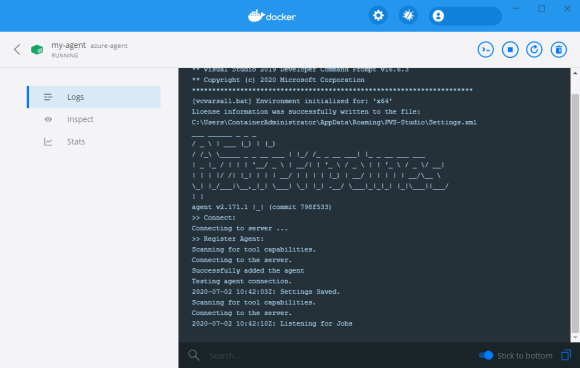Click the log search input field

pos(340,355)
